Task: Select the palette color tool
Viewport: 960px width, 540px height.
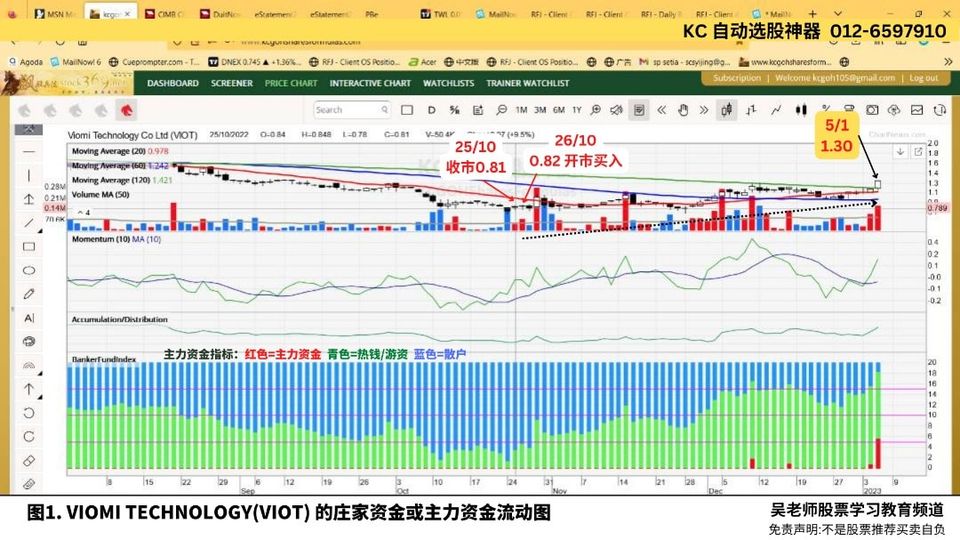Action: click(29, 342)
